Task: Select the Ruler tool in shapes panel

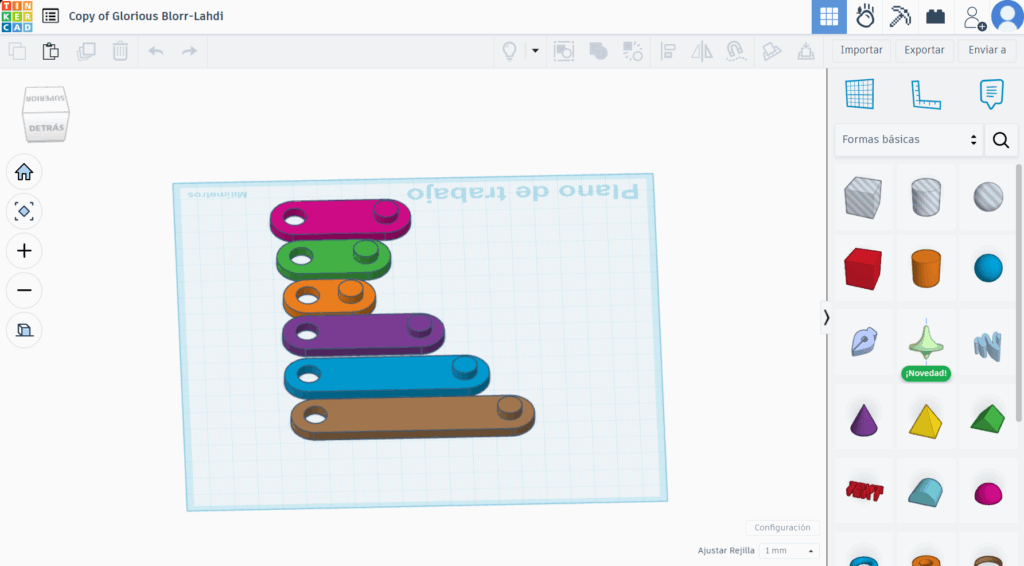Action: (925, 94)
